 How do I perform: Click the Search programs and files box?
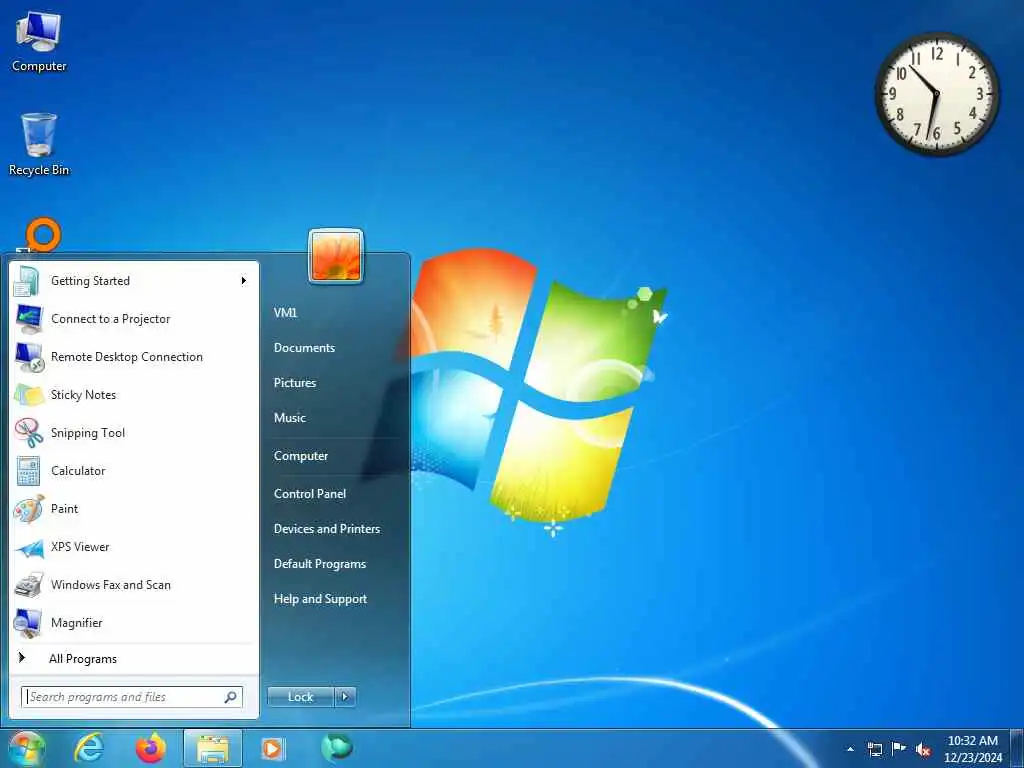[x=132, y=697]
